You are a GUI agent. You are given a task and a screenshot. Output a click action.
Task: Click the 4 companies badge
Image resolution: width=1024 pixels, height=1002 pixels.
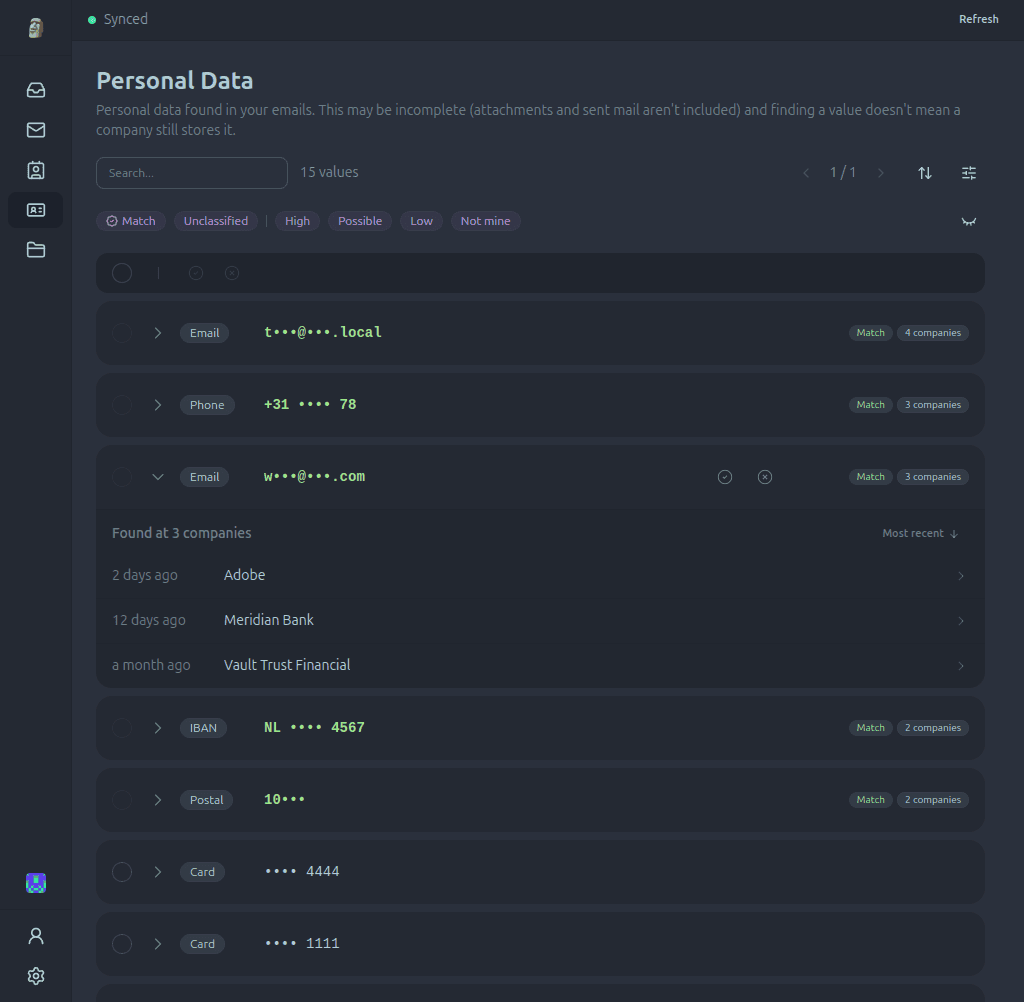(933, 333)
